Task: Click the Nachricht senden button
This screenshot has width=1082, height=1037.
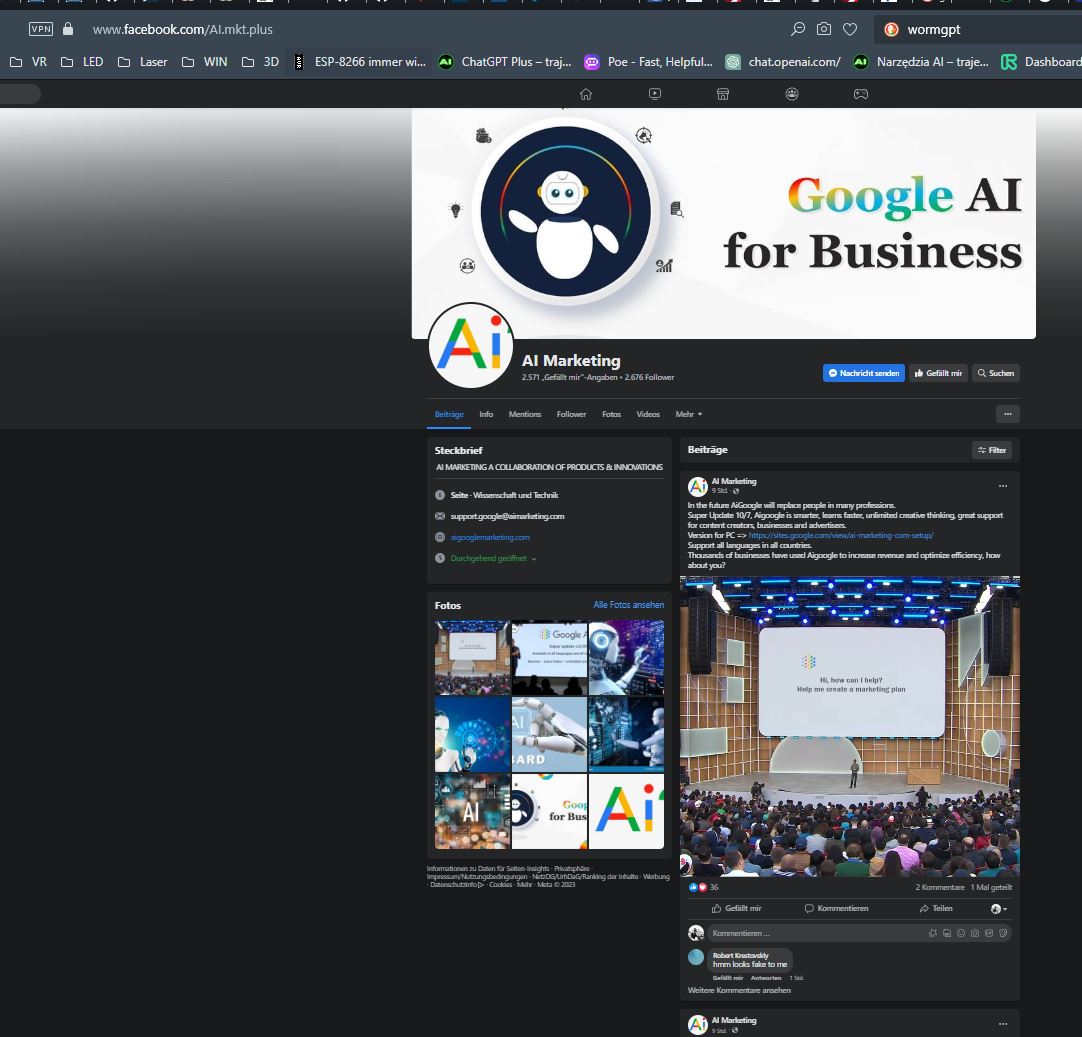Action: pyautogui.click(x=863, y=373)
